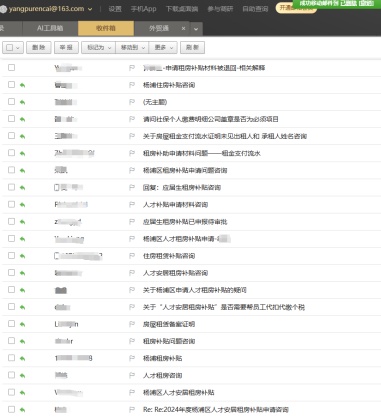The height and width of the screenshot is (417, 381).
Task: Click replied arrow on 人才租房咨询 row
Action: coord(22,376)
